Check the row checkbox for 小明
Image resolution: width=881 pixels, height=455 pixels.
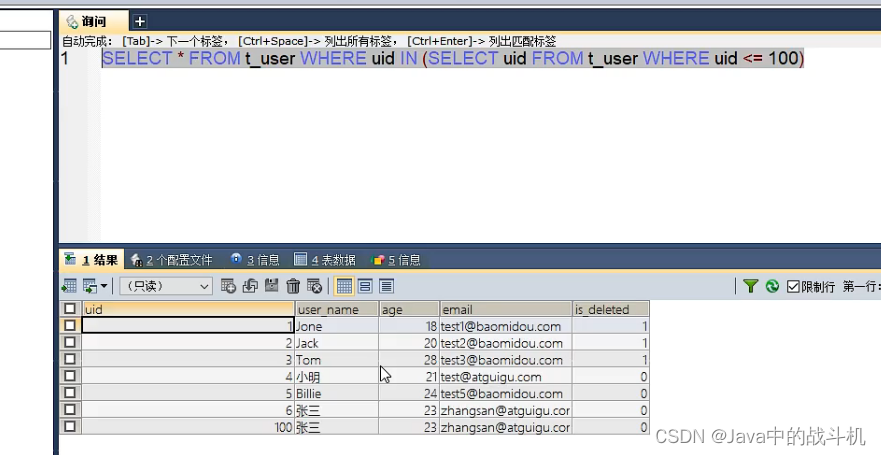[x=70, y=376]
